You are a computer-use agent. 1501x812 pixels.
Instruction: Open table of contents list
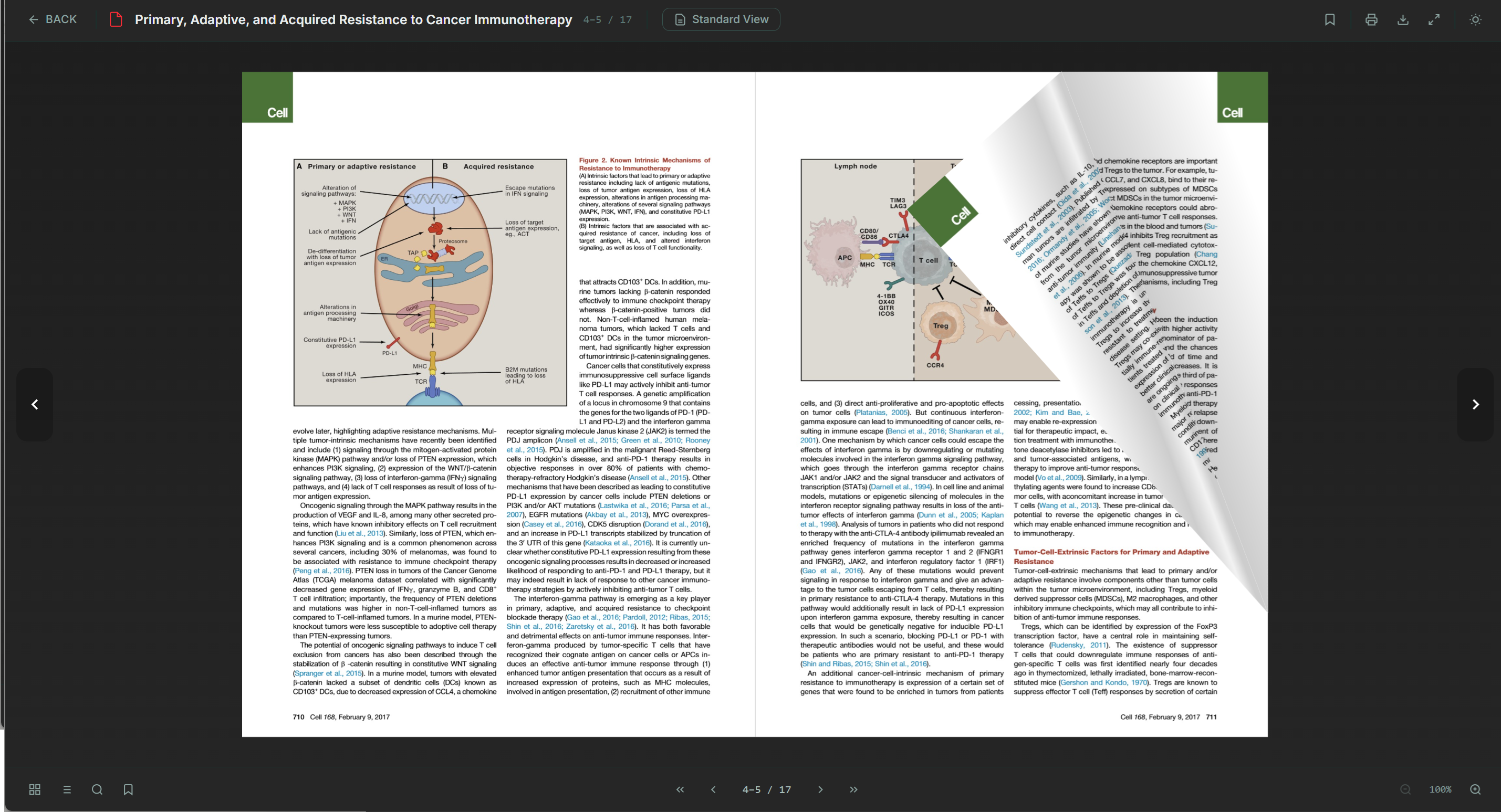click(67, 789)
